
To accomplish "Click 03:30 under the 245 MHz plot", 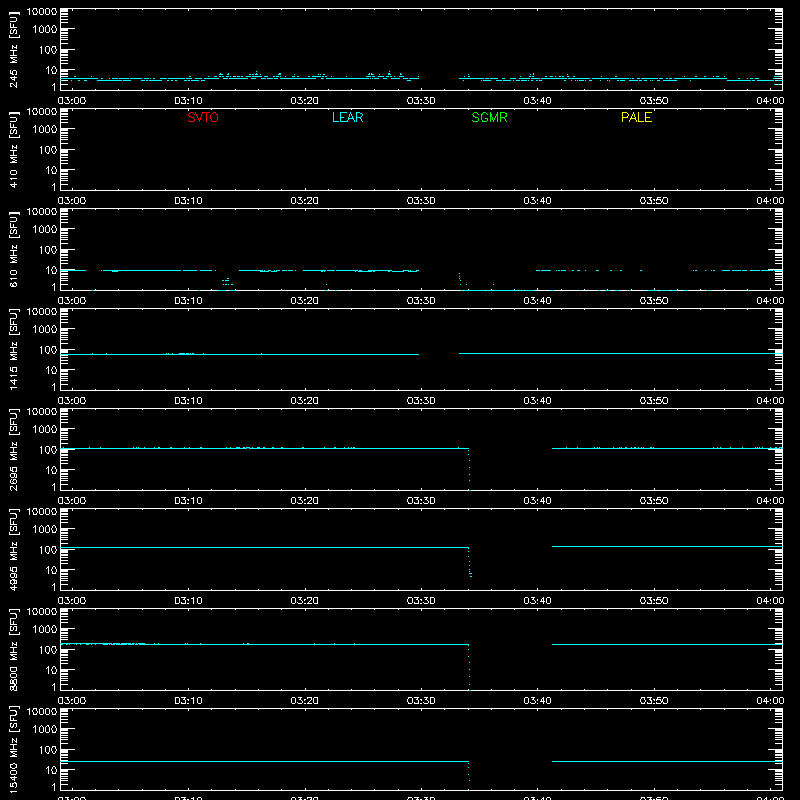I will [x=421, y=101].
